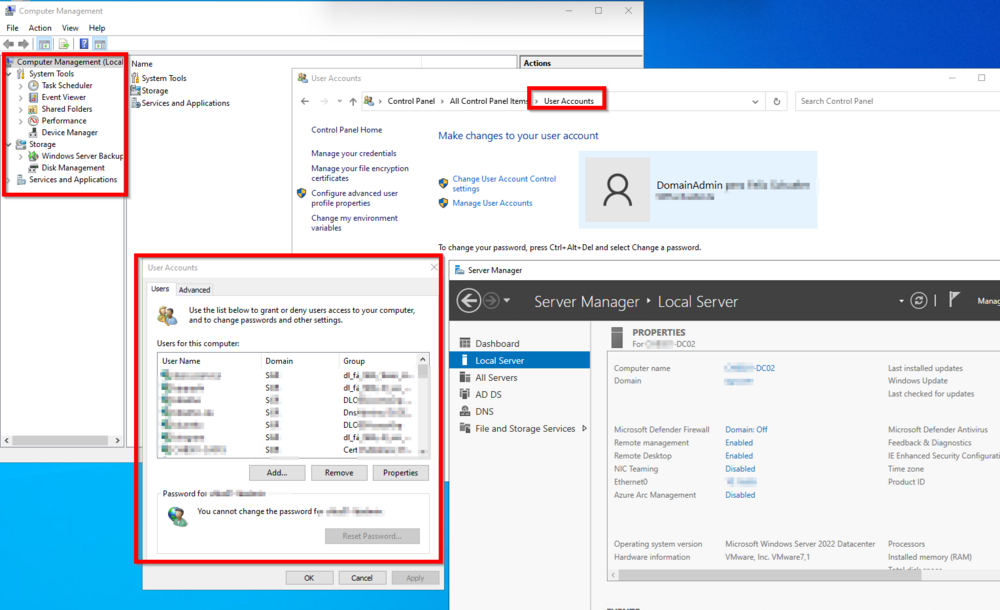
Task: Click the Server Manager back arrow button
Action: [x=468, y=300]
